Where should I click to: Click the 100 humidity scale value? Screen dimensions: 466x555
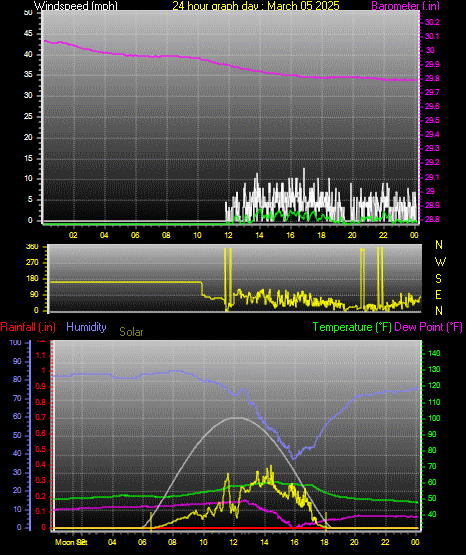pyautogui.click(x=16, y=342)
